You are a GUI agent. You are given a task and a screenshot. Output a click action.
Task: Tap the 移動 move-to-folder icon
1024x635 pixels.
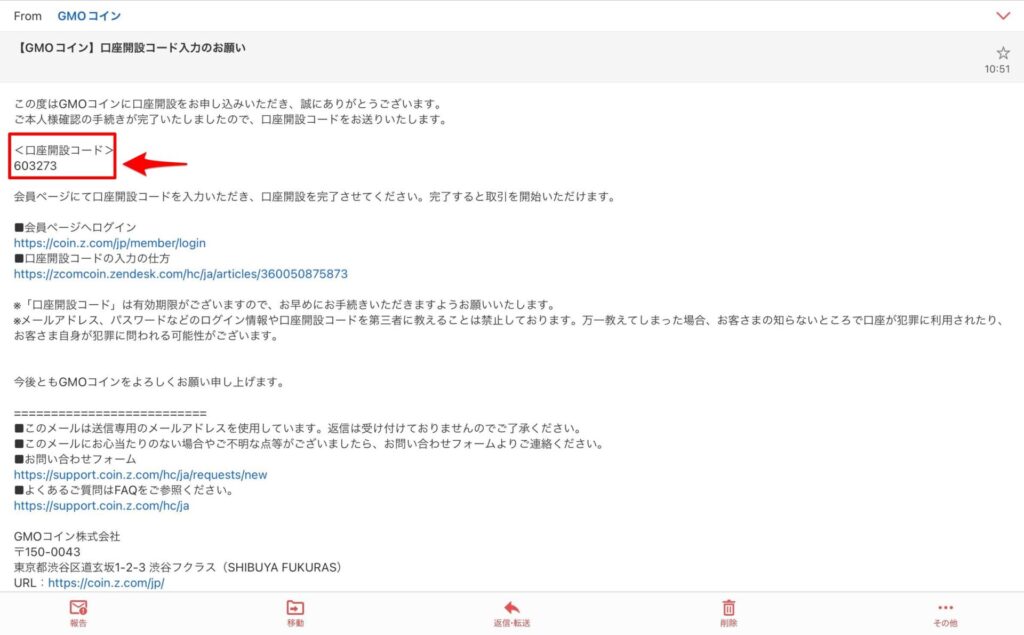click(x=295, y=613)
